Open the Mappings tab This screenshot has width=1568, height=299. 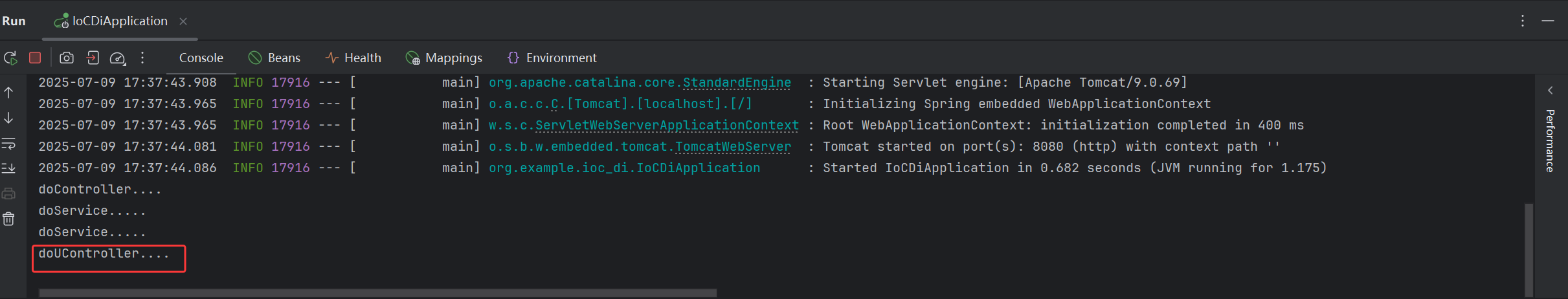(444, 58)
